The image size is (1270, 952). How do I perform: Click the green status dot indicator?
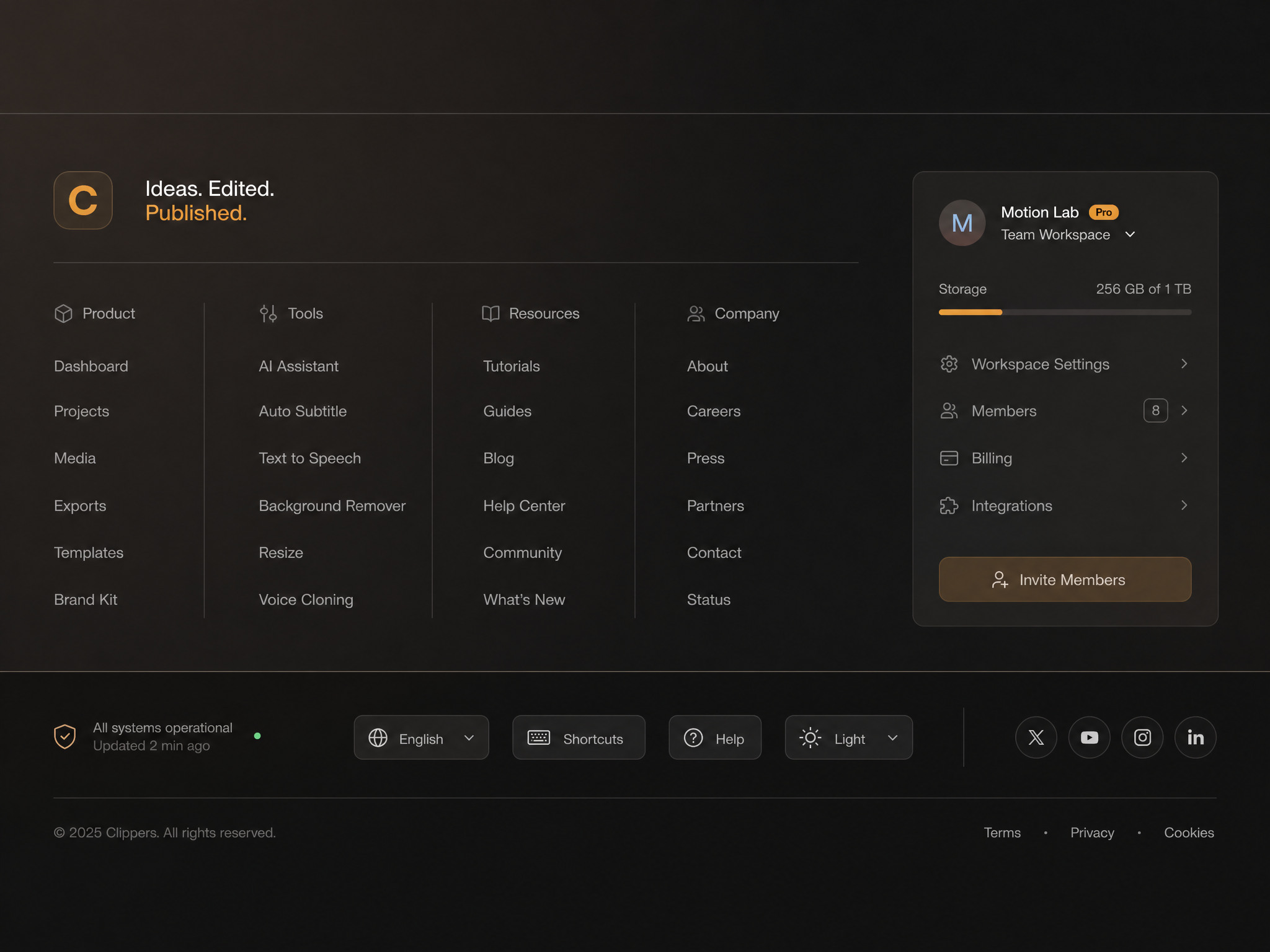point(257,736)
